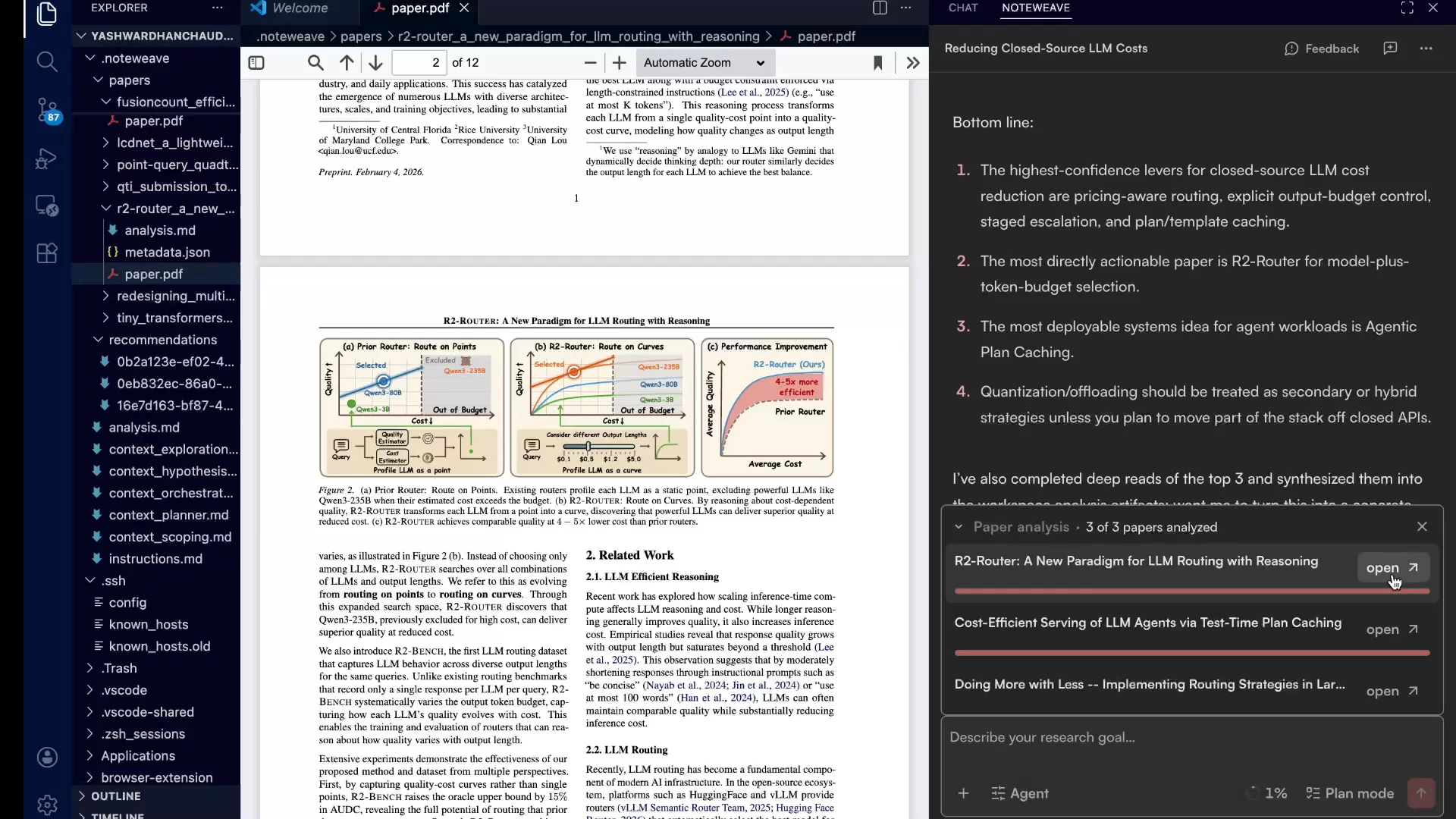
Task: Click the 1% context usage indicator
Action: pos(1267,793)
